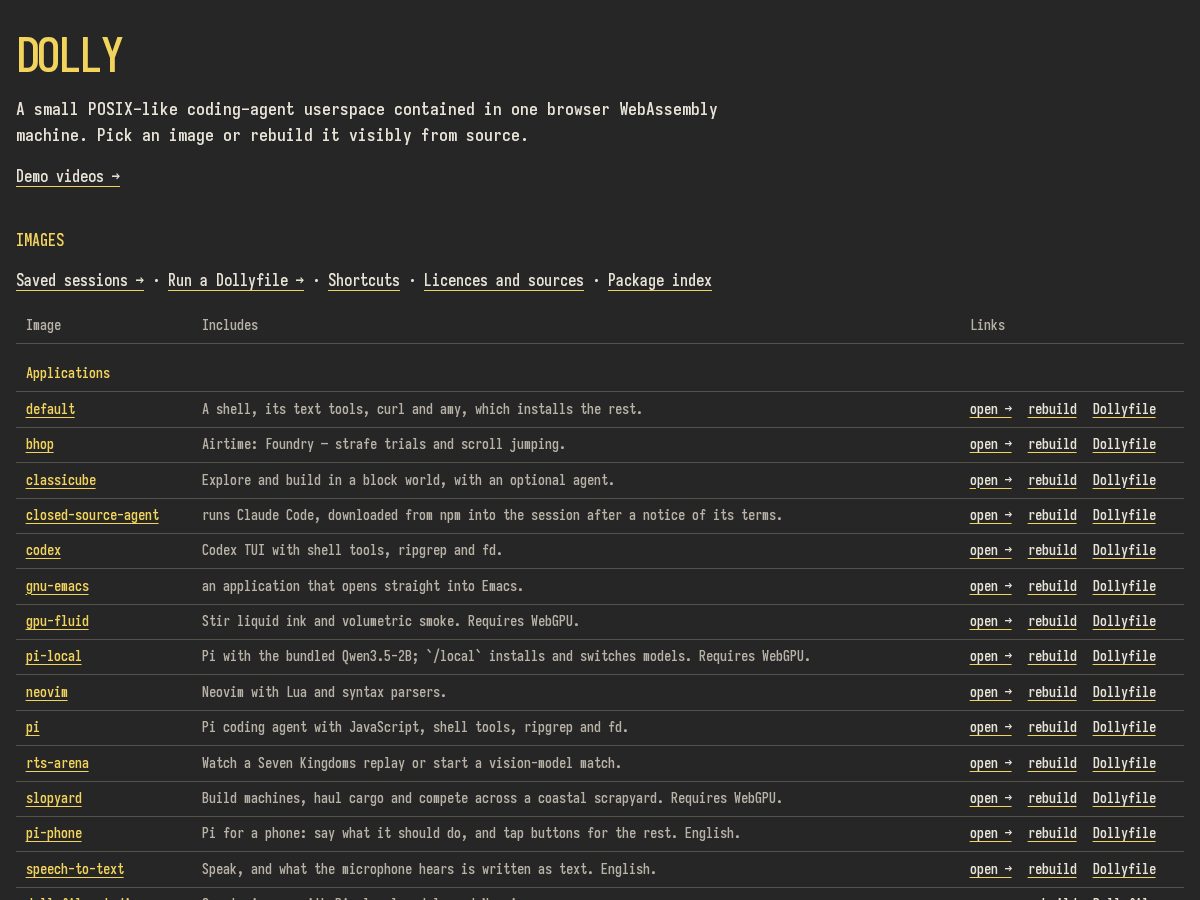Rebuild the classicube image
The width and height of the screenshot is (1200, 900).
coord(1052,480)
